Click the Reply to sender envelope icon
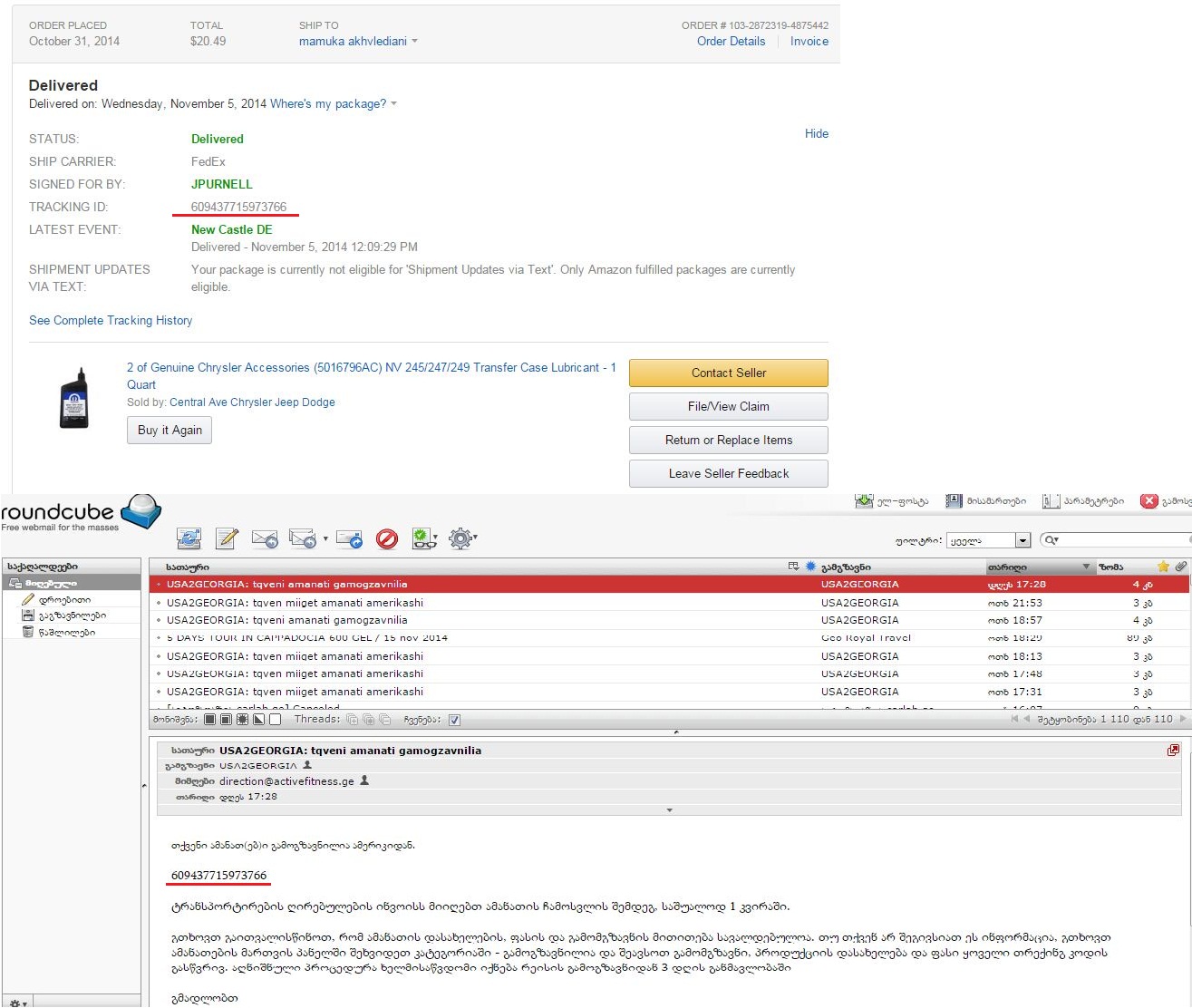 click(x=265, y=538)
